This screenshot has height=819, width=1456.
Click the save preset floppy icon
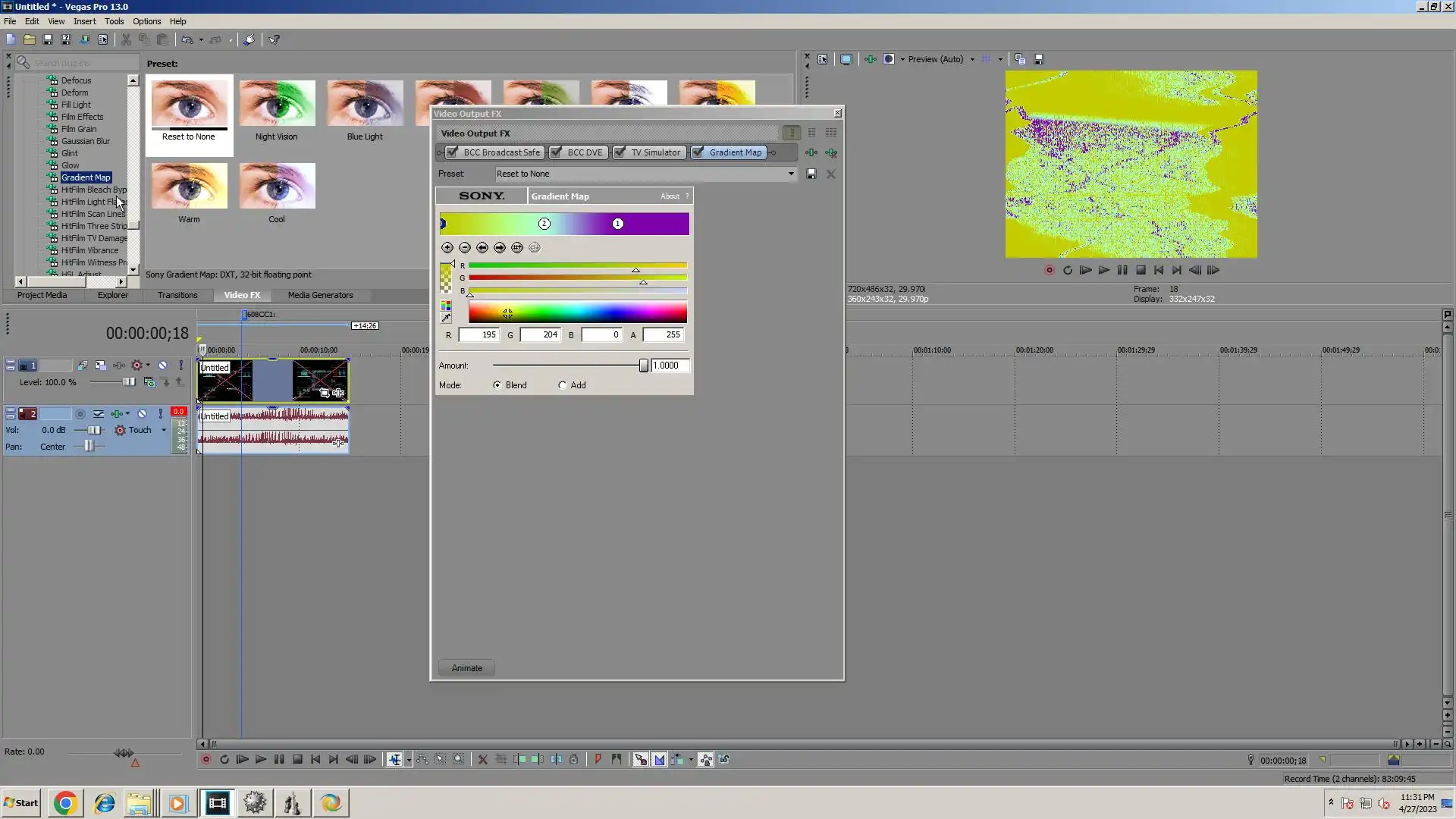[811, 174]
